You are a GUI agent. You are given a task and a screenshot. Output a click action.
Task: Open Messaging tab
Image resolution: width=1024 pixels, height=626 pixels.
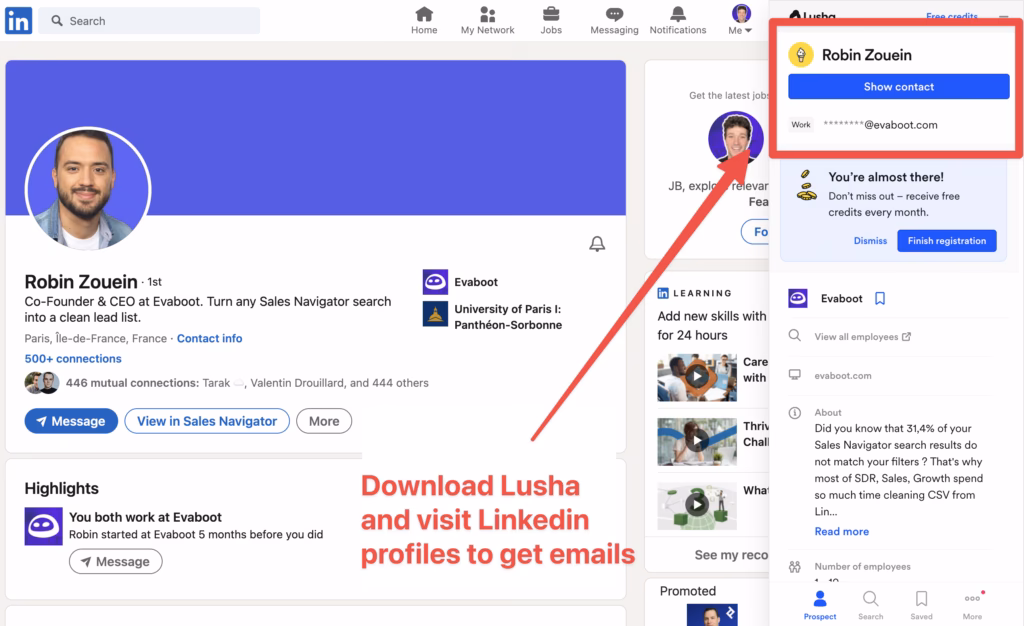(614, 20)
